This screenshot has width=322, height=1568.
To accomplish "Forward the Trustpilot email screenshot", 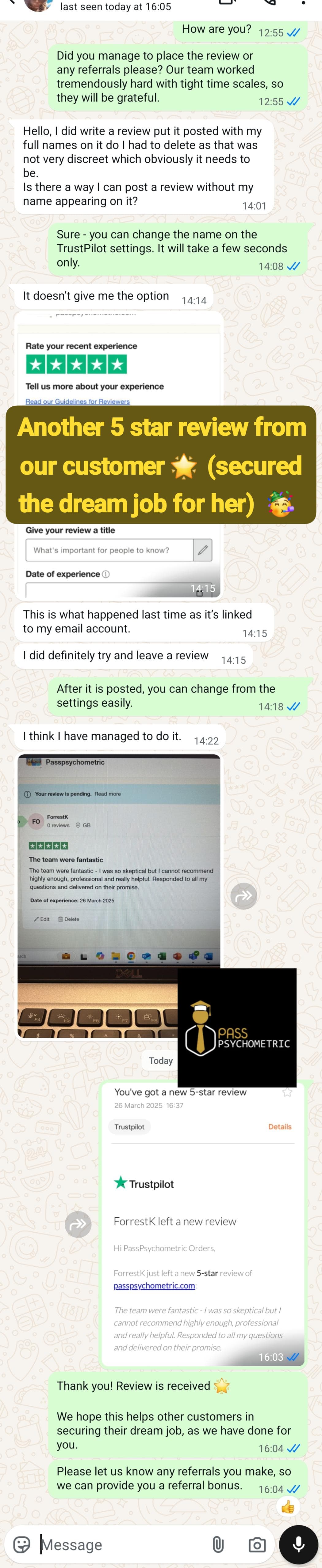I will [78, 1224].
